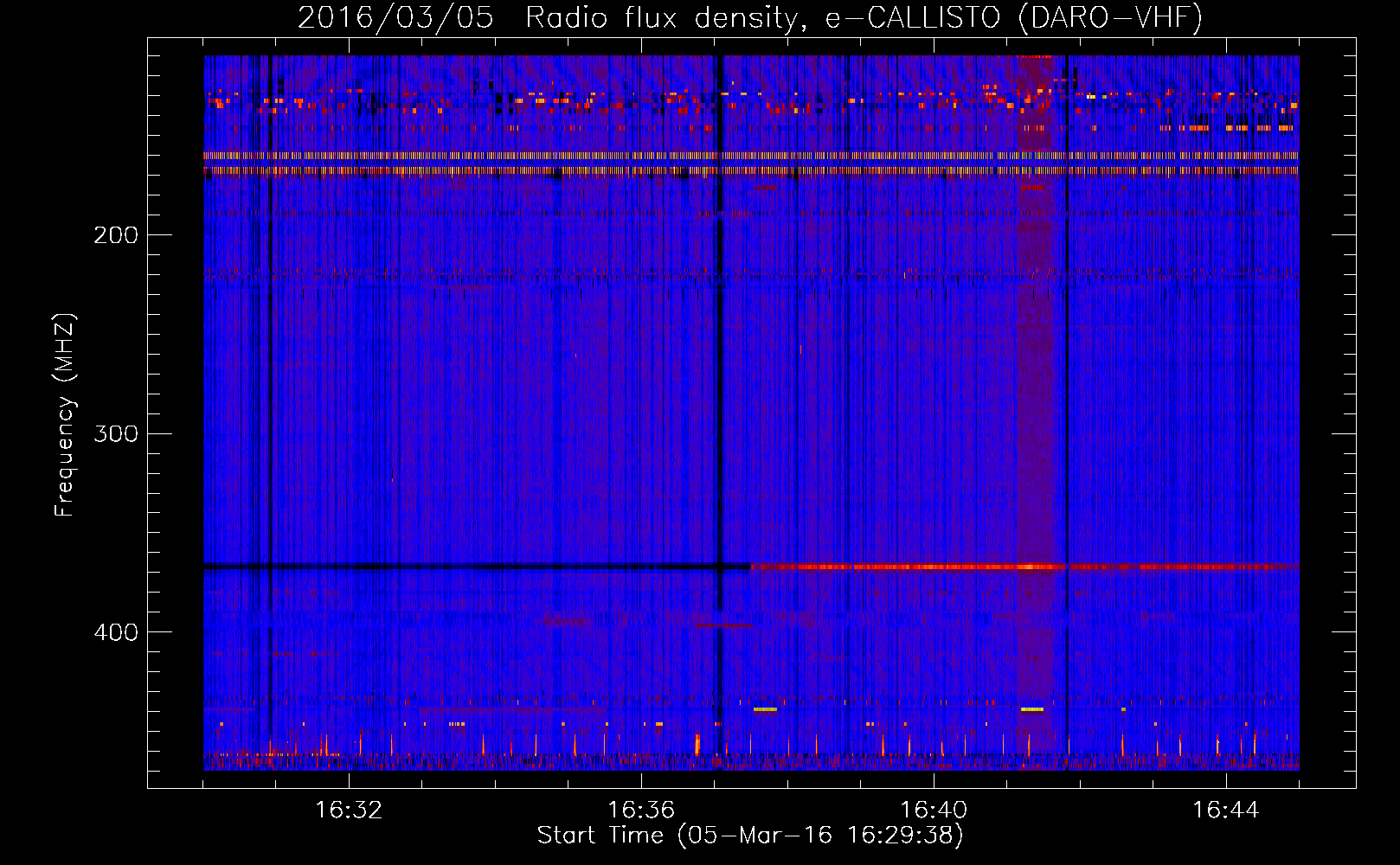Click the 16:40 time tick label

coord(934,811)
